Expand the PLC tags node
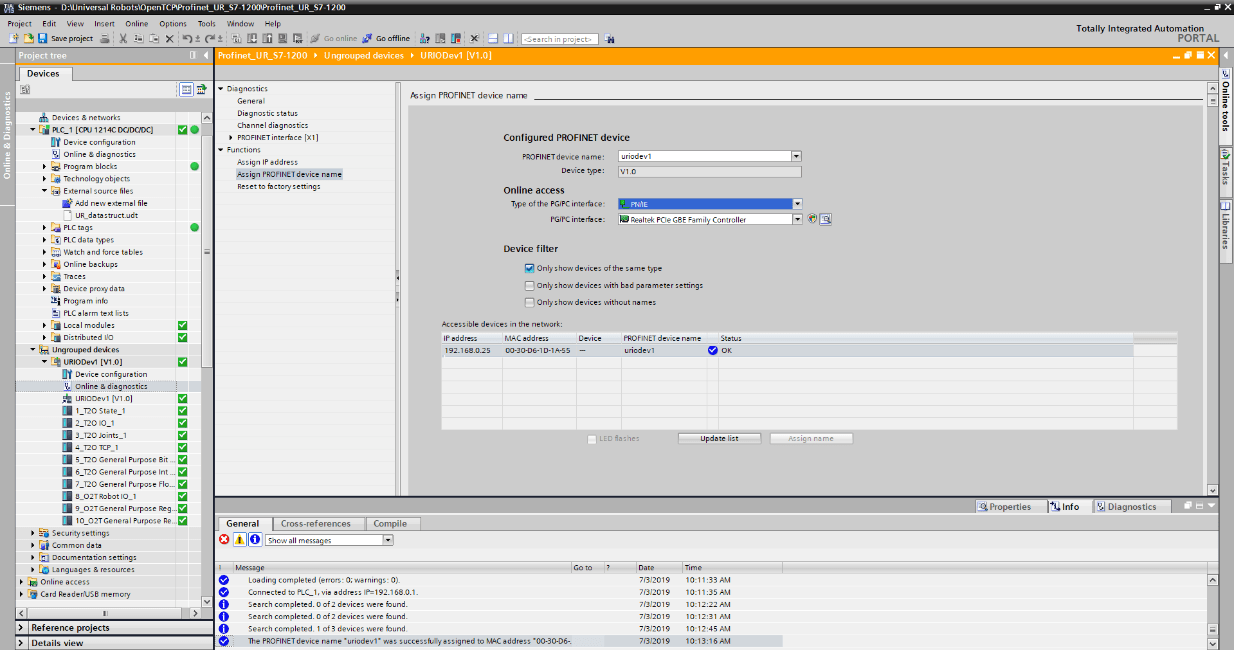The width and height of the screenshot is (1234, 650). [45, 228]
